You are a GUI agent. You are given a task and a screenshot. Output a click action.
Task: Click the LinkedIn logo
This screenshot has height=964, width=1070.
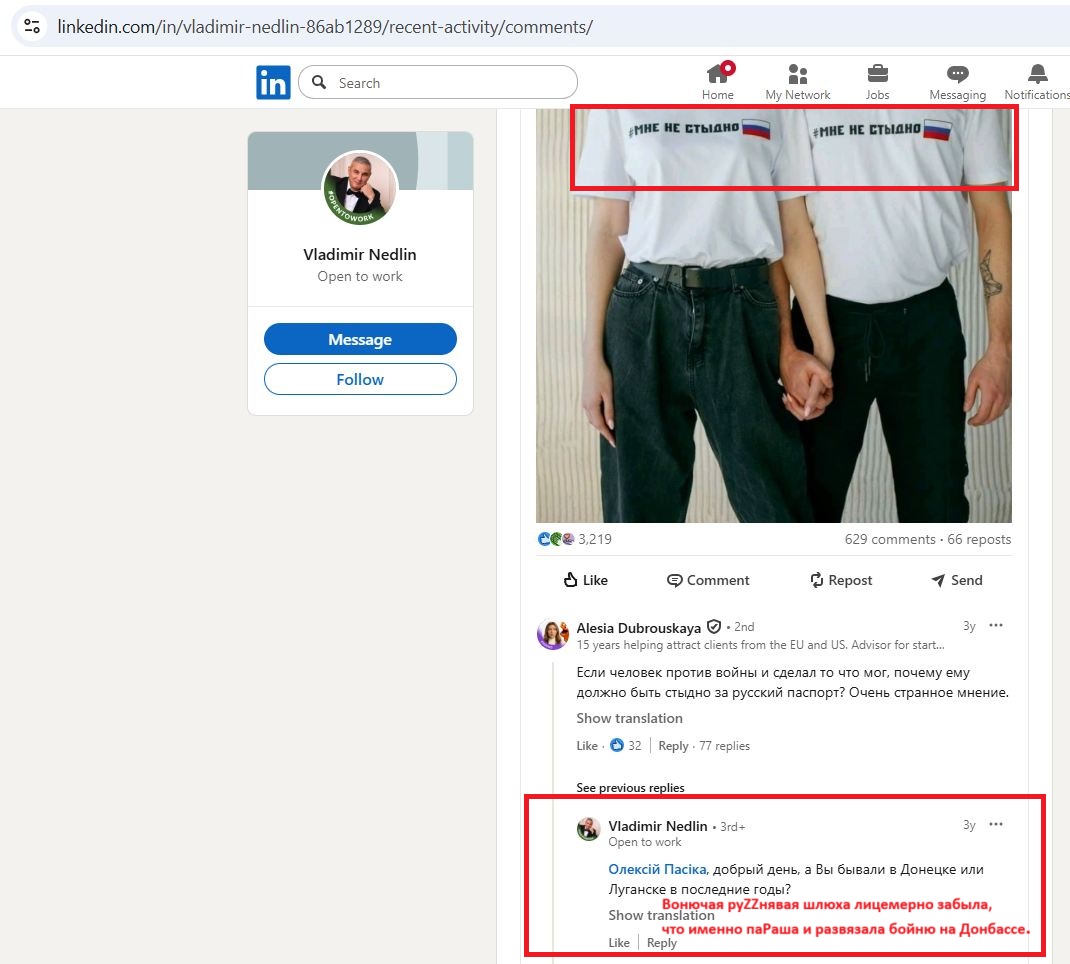coord(273,82)
